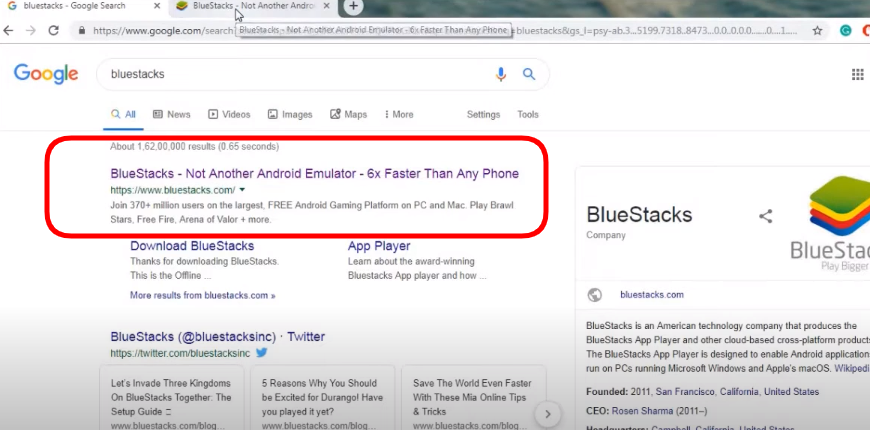Open bluestacks.com in knowledge panel

pyautogui.click(x=652, y=295)
